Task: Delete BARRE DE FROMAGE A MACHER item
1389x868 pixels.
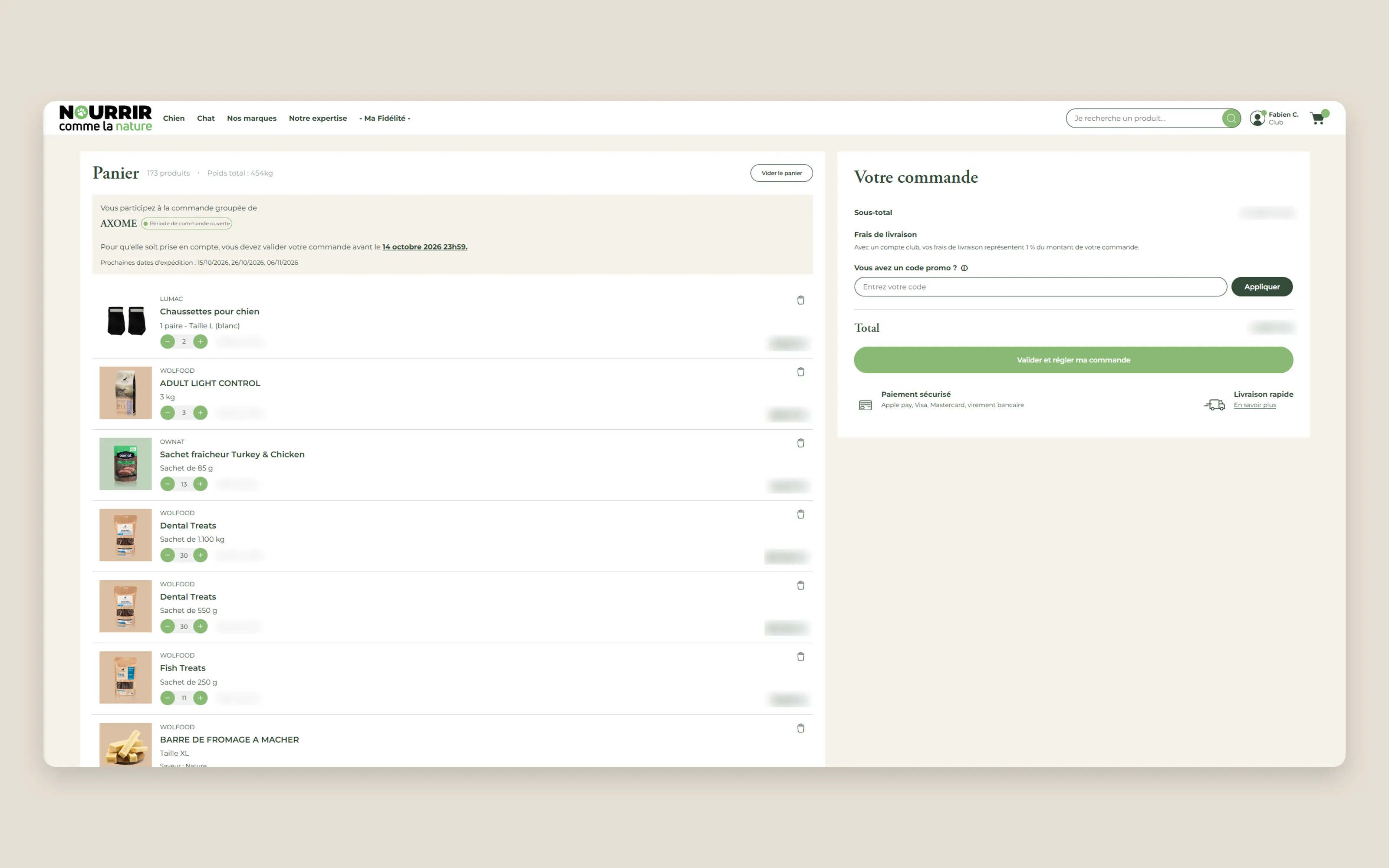Action: pos(801,729)
